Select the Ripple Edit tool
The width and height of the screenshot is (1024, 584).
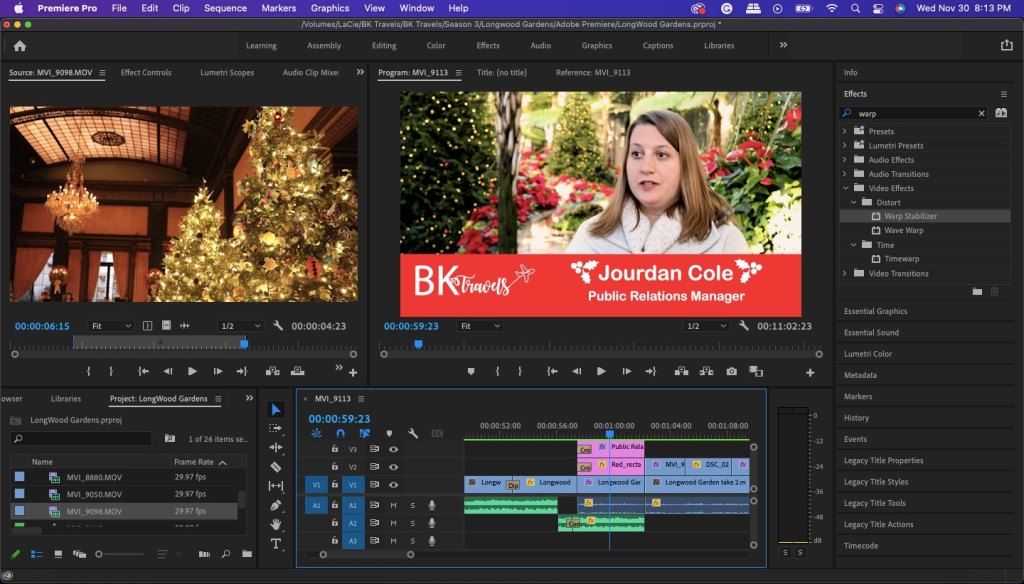(x=276, y=447)
